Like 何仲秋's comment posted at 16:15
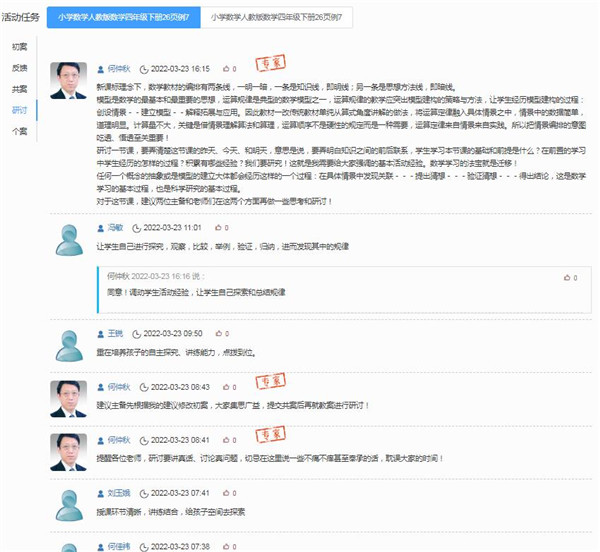Viewport: 600px width, 552px height. click(225, 70)
